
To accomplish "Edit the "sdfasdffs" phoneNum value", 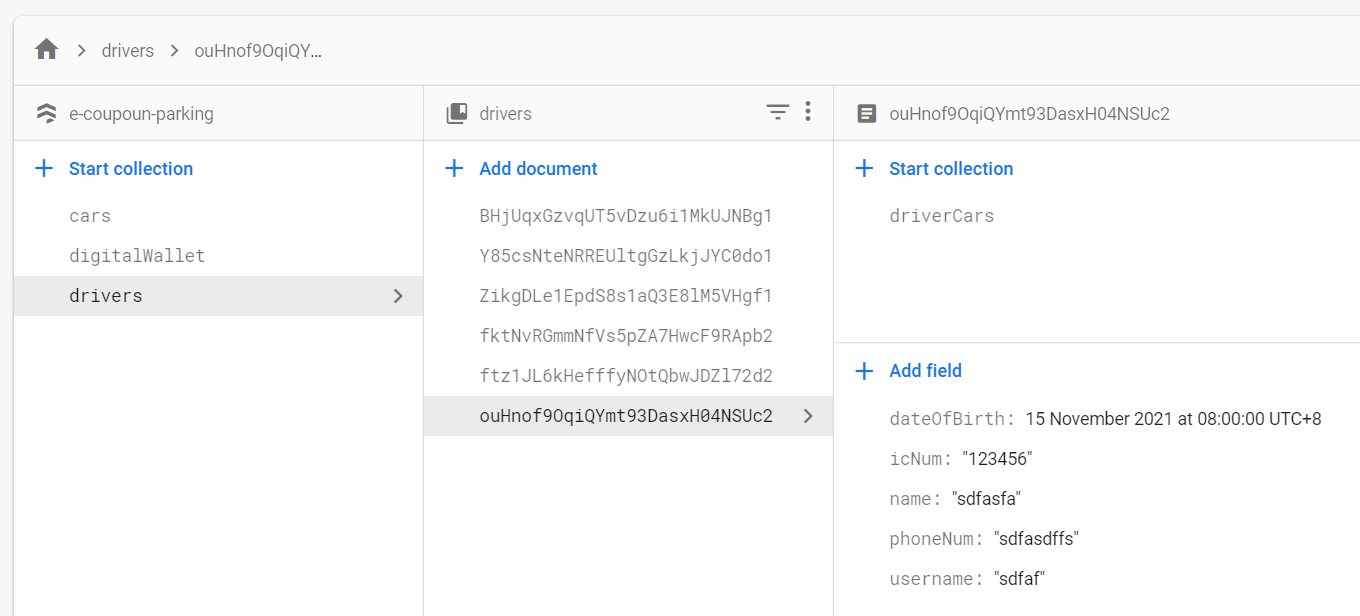I will (x=1036, y=539).
